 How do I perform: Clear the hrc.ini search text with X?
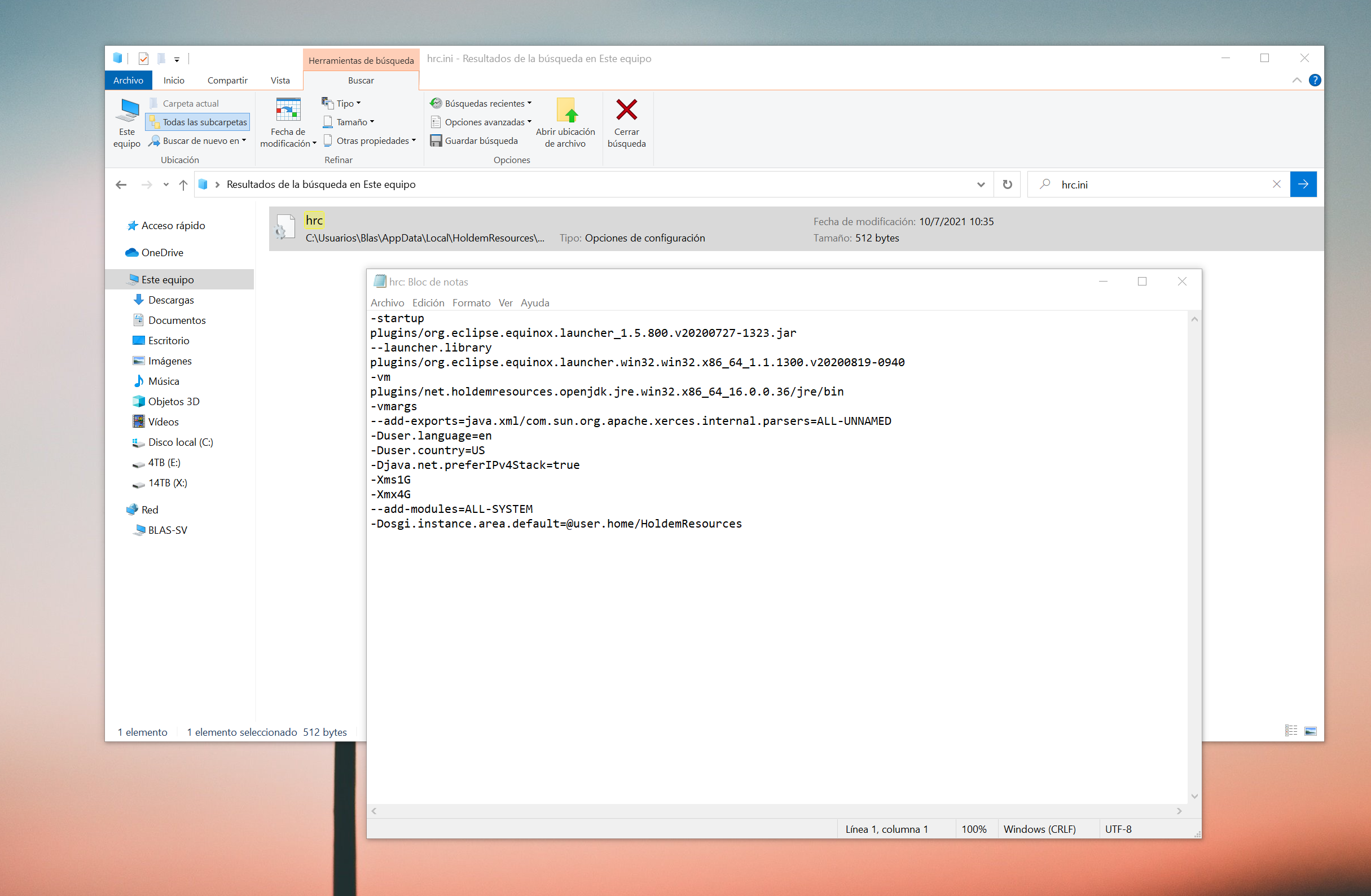click(1277, 185)
